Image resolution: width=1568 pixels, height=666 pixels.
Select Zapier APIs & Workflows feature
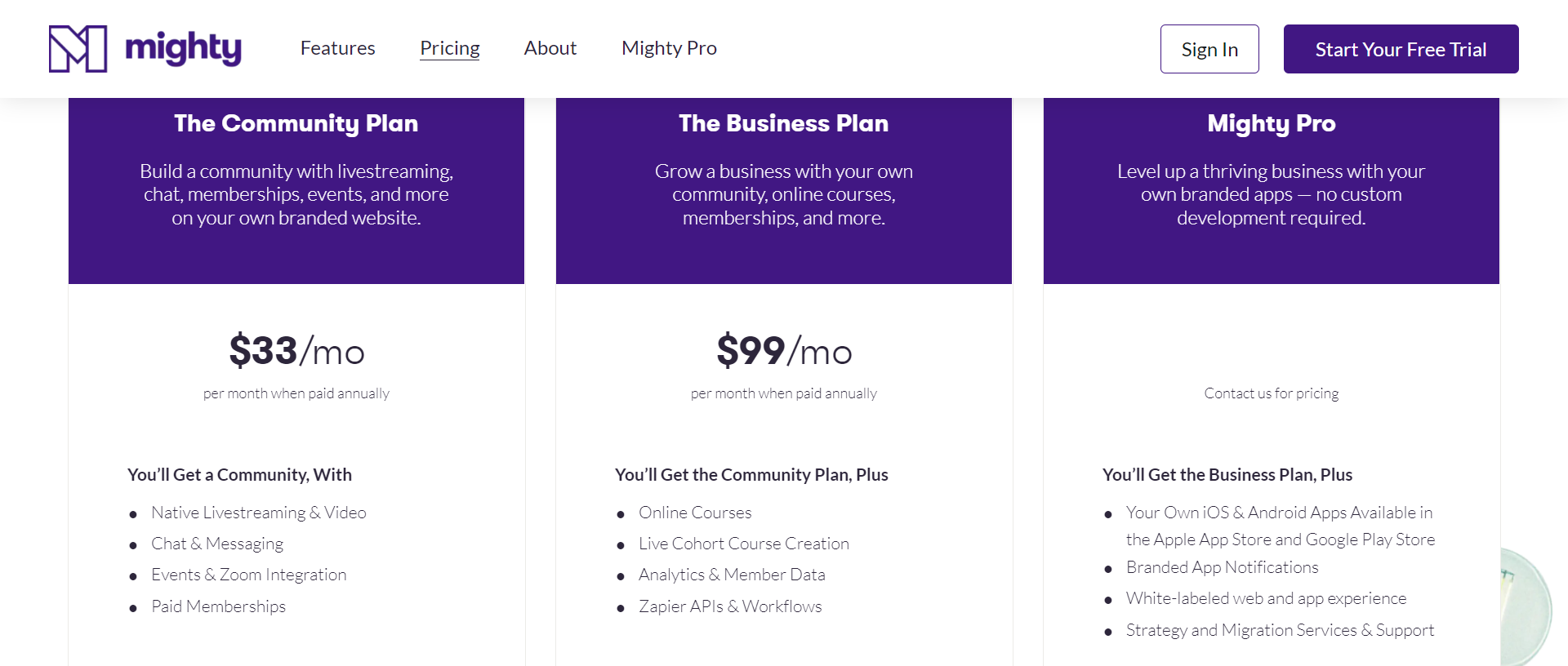730,606
